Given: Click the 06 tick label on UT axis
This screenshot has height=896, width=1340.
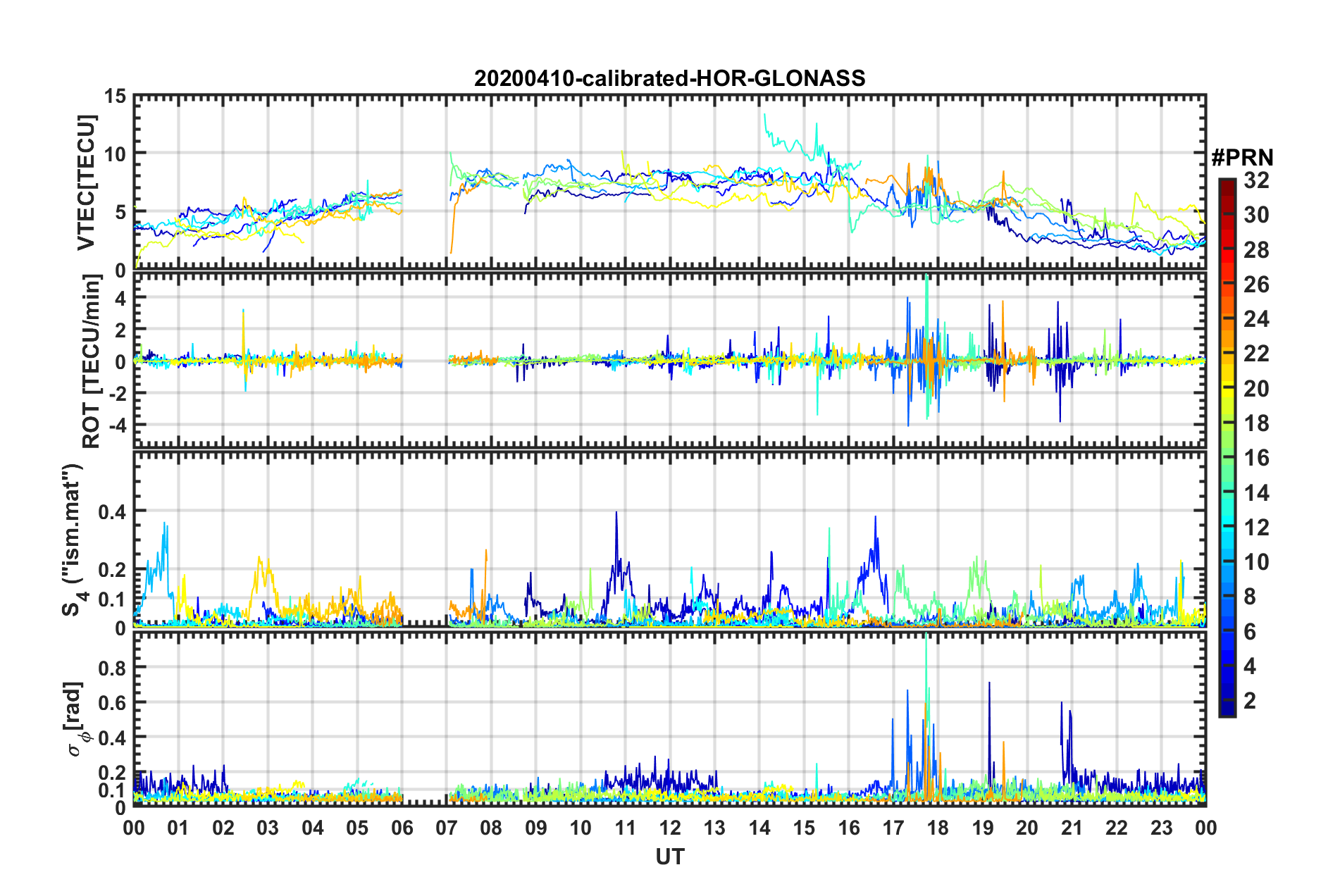Looking at the screenshot, I should (x=402, y=828).
